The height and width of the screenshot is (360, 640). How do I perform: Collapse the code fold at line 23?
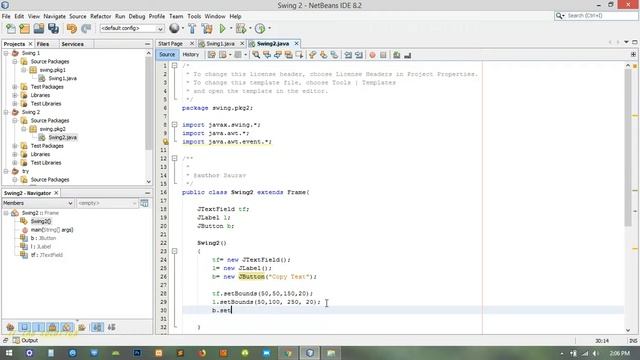pyautogui.click(x=174, y=251)
